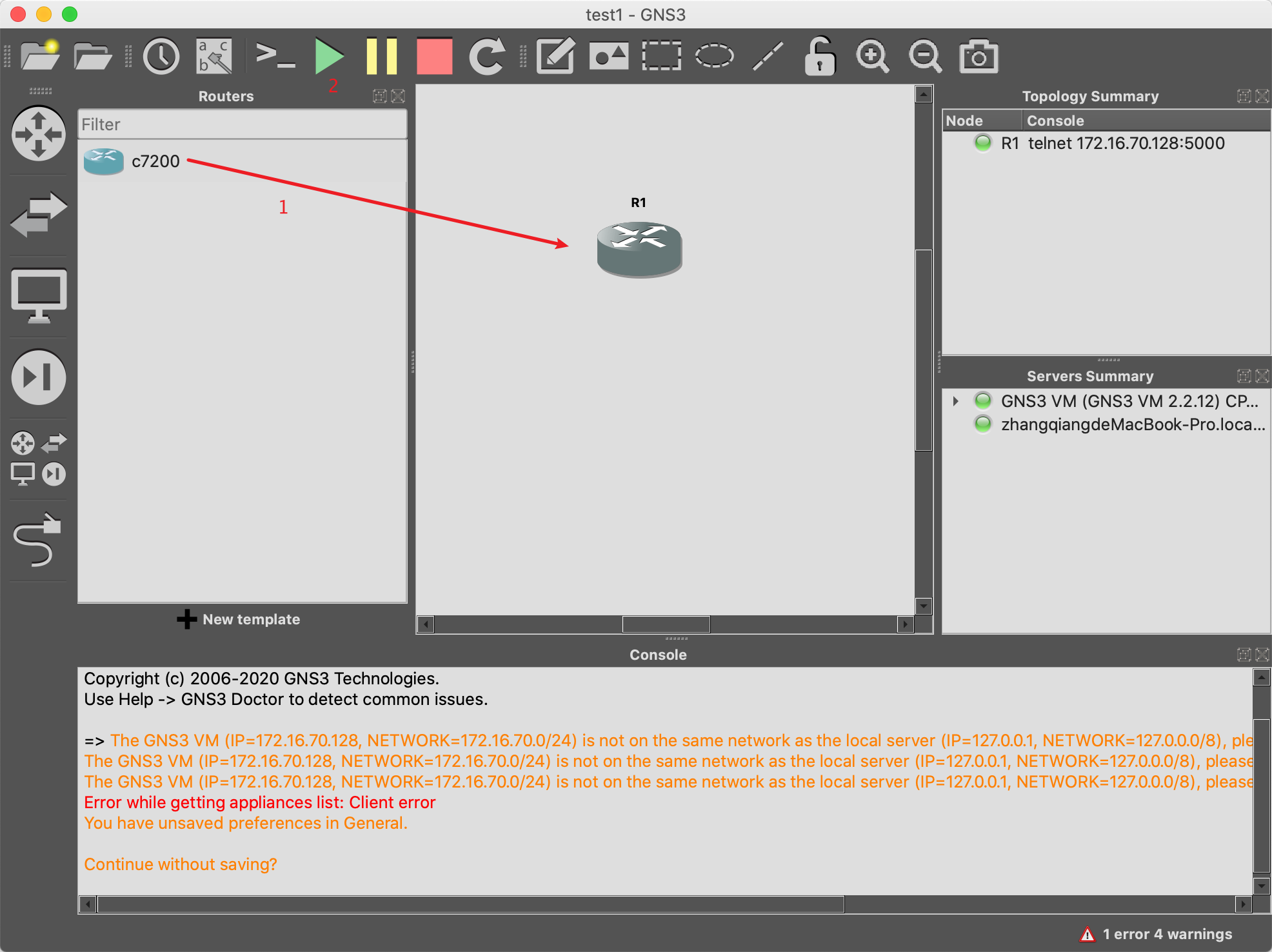Click the console horizontal scrollbar
Screen dimensions: 1272x952
point(470,904)
